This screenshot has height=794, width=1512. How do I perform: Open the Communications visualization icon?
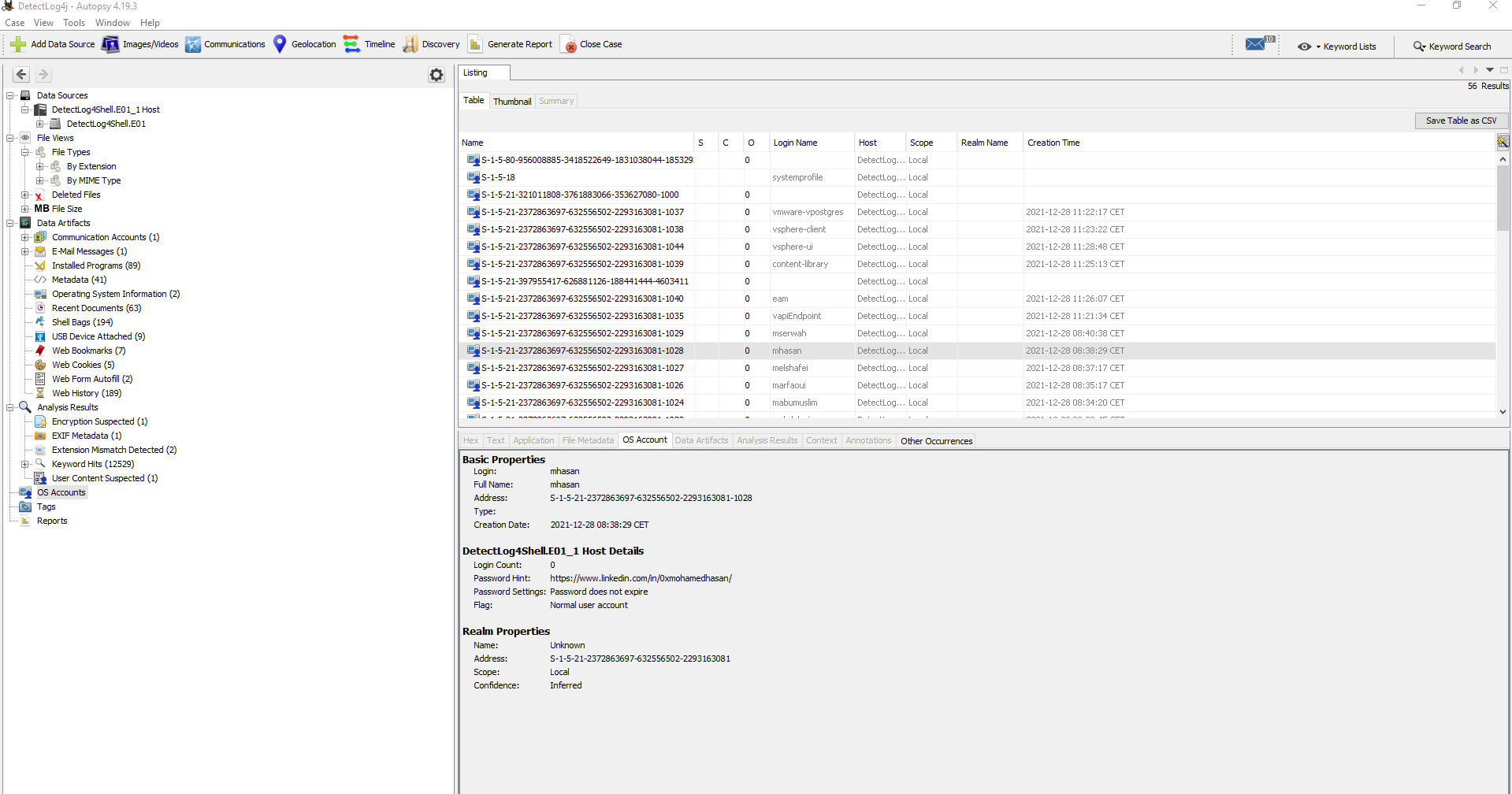click(x=193, y=44)
